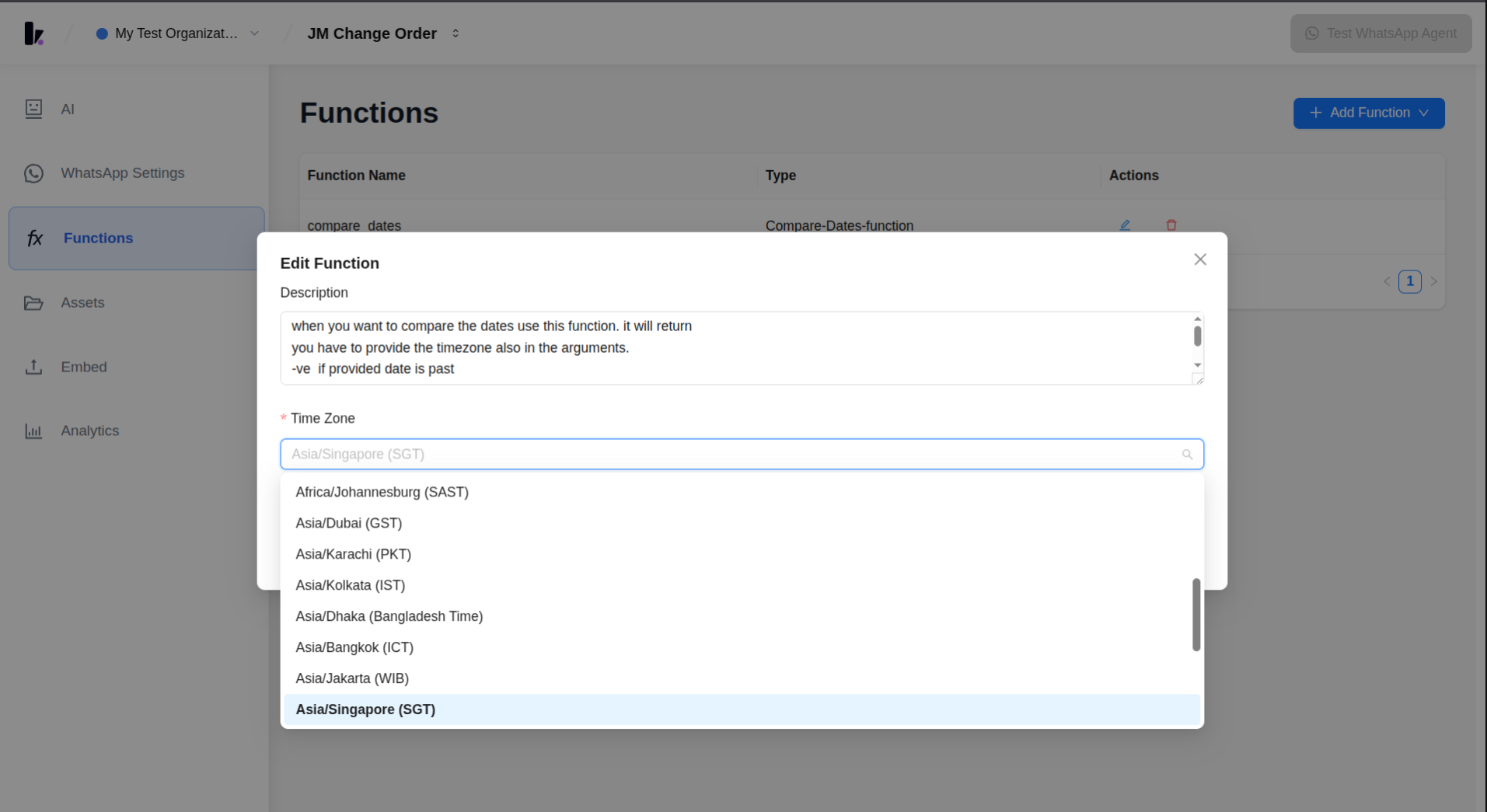The image size is (1487, 812).
Task: Choose Asia/Karachi (PKT) time zone
Action: tap(742, 554)
